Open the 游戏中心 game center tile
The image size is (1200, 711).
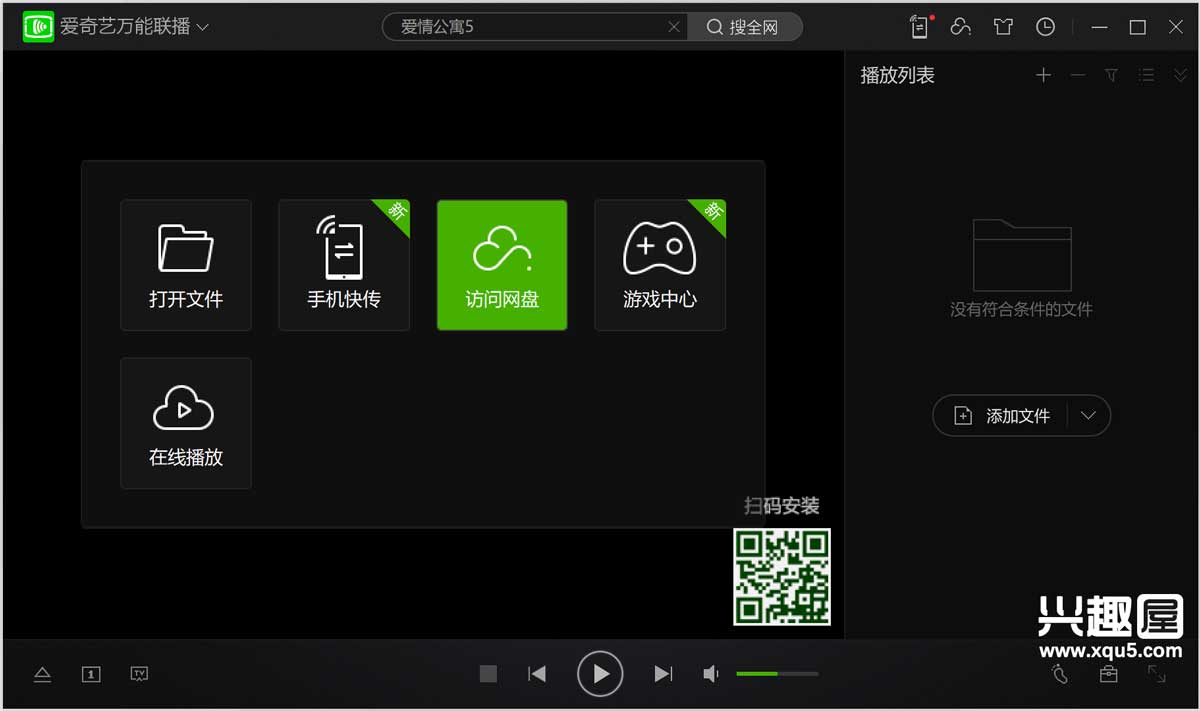click(660, 265)
